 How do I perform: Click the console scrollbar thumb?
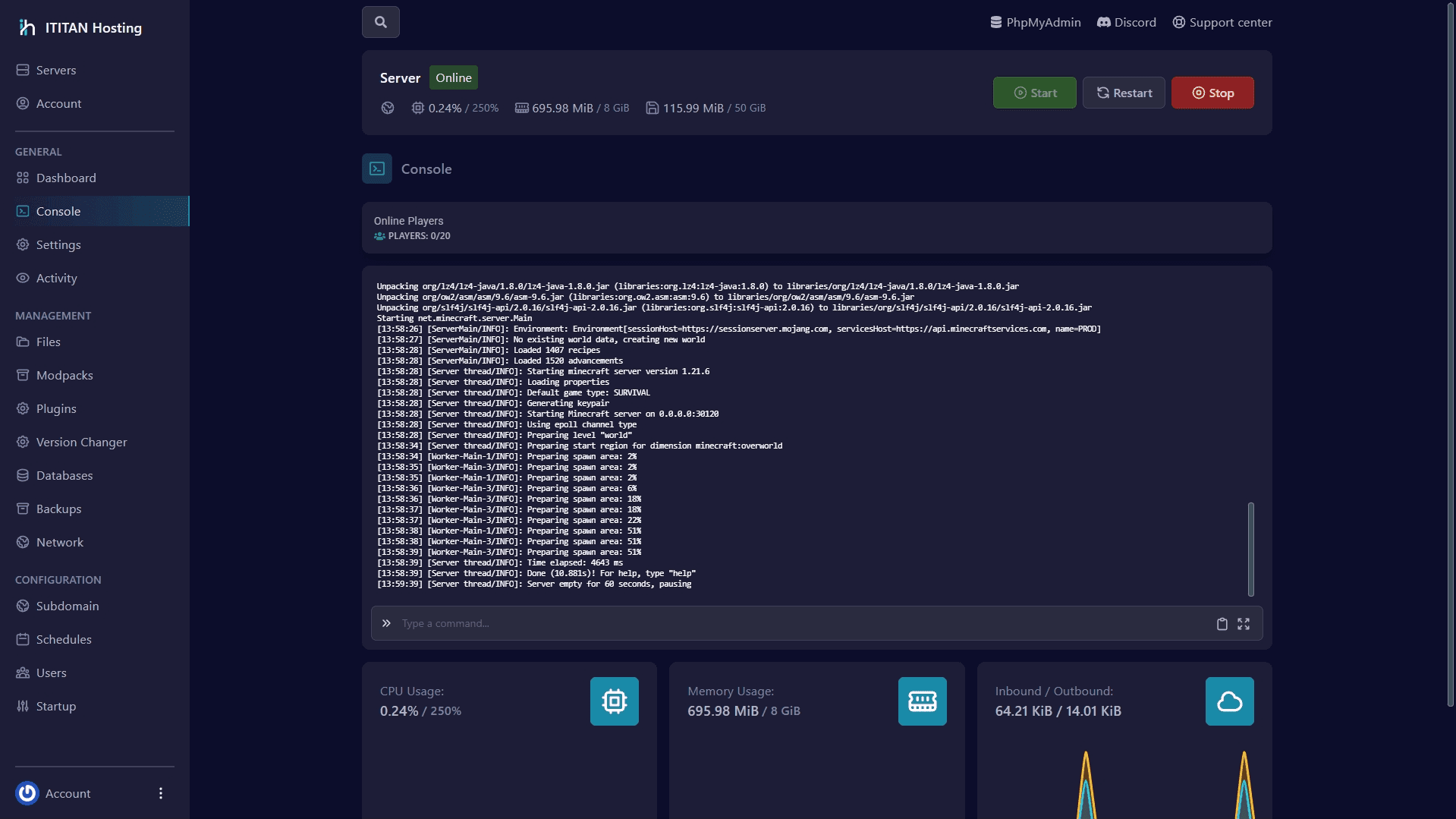click(x=1251, y=549)
